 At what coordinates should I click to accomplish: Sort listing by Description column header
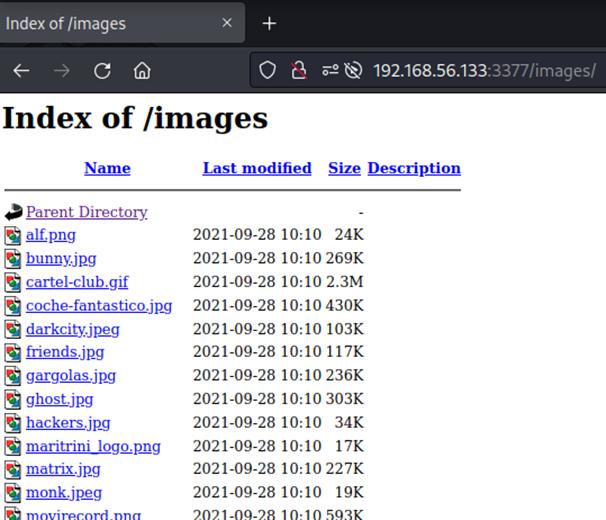point(414,168)
